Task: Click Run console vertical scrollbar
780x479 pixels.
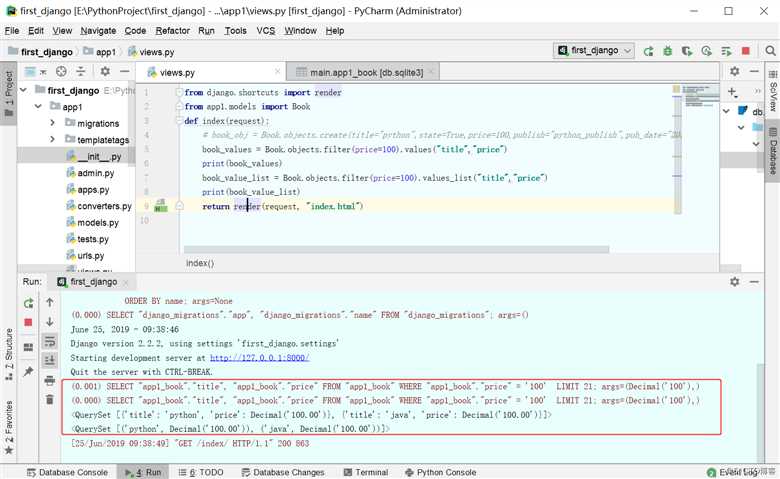Action: [x=761, y=413]
